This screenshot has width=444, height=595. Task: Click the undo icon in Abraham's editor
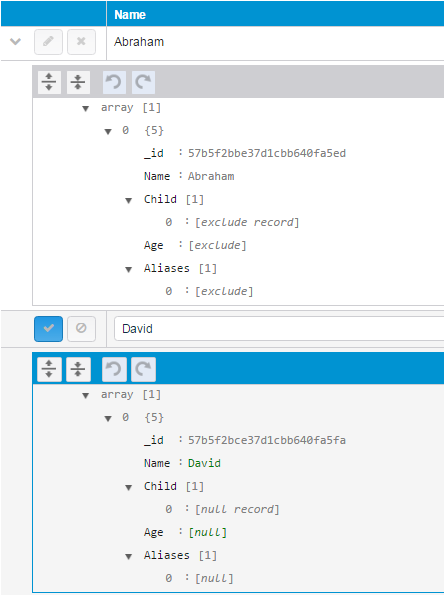click(114, 82)
